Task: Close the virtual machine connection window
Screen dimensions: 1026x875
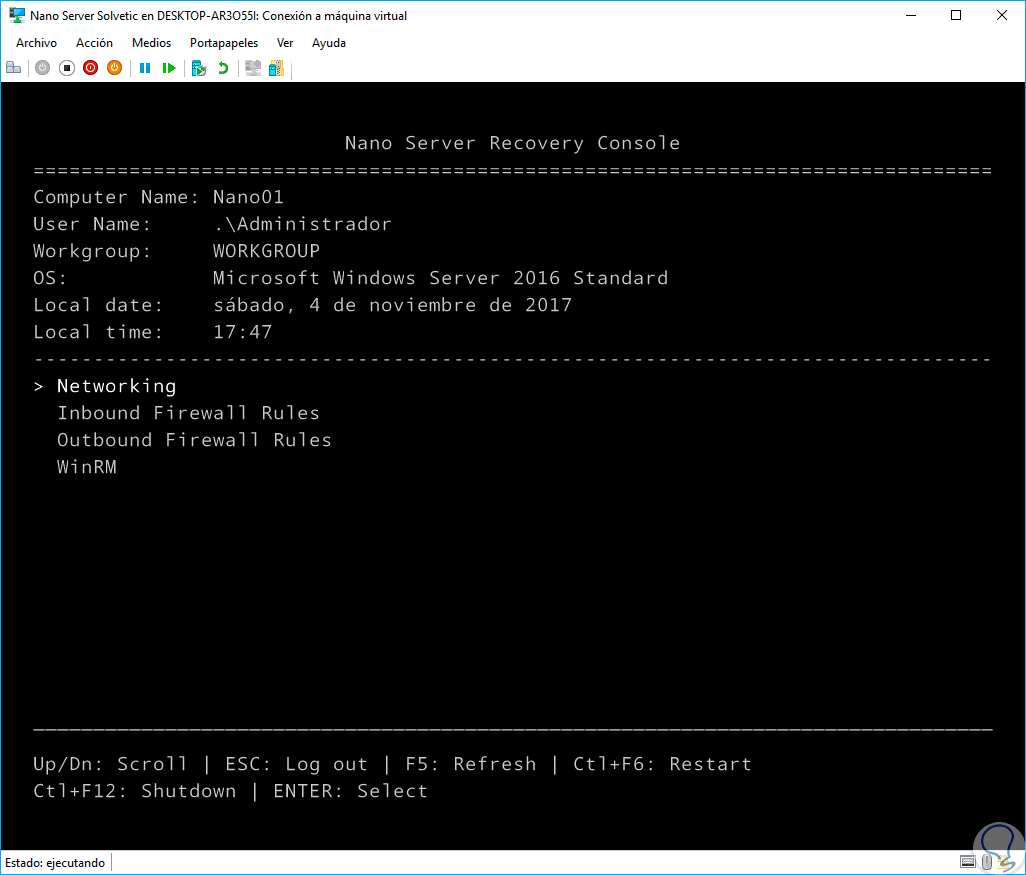Action: [1002, 15]
